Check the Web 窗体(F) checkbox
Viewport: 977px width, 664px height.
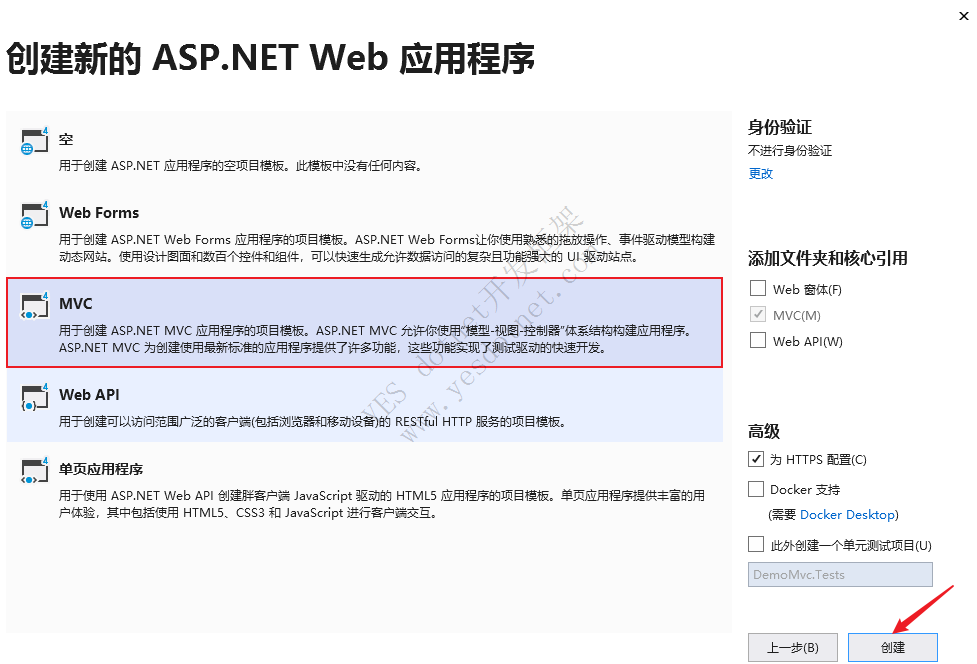(x=758, y=288)
